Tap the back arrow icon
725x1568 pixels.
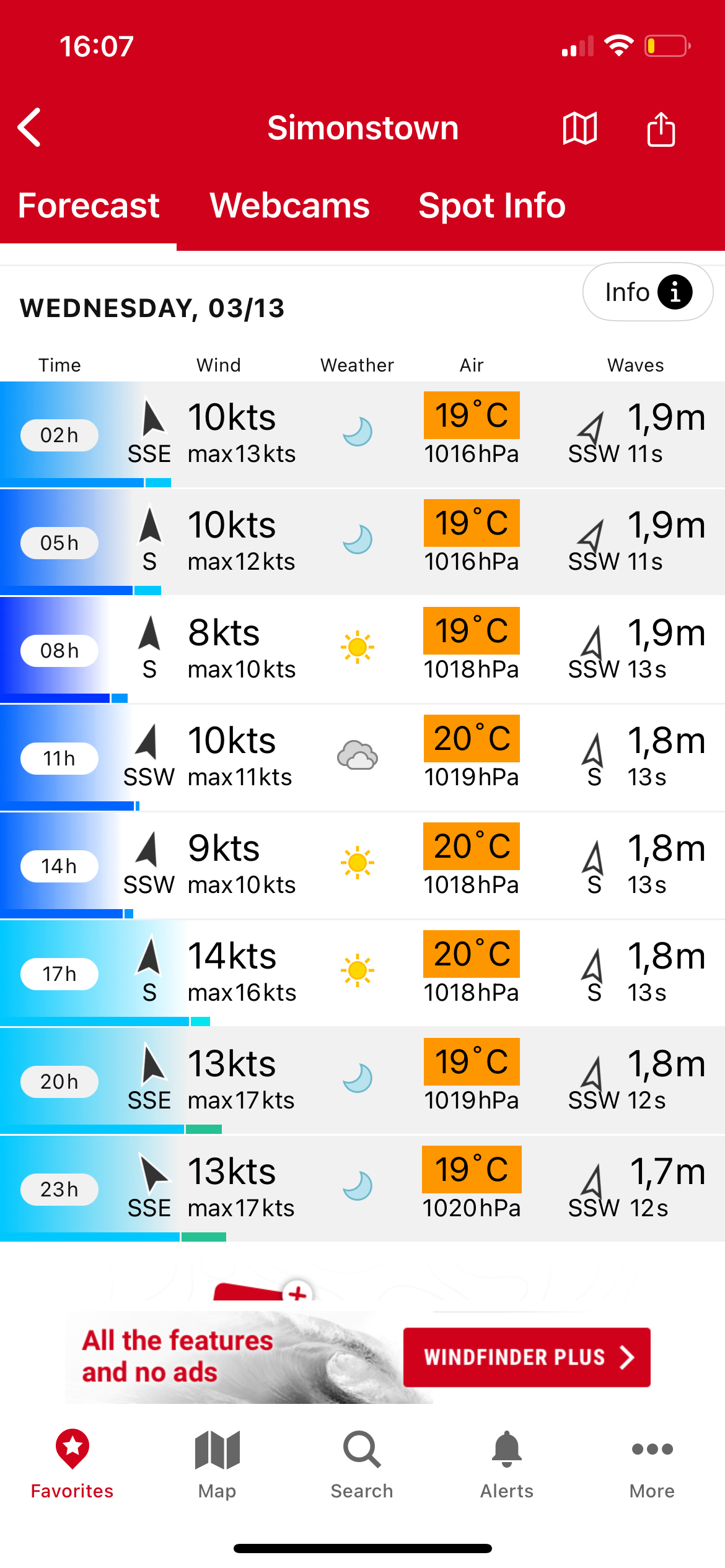tap(30, 128)
